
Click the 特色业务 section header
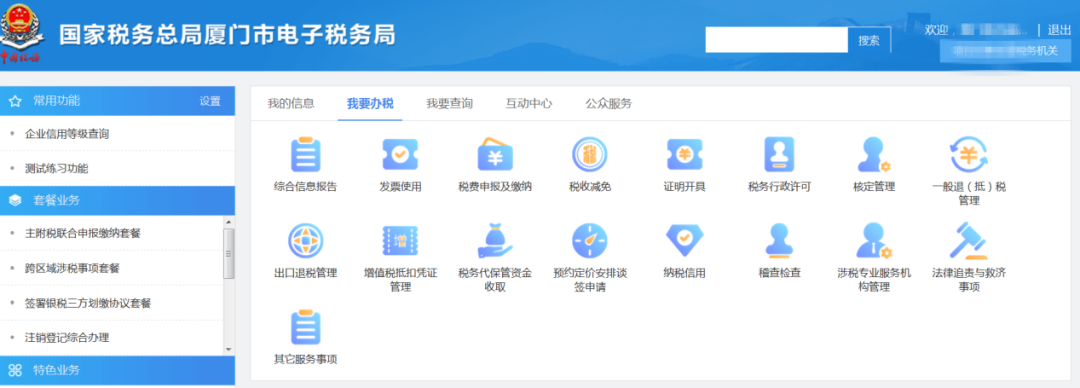[x=117, y=370]
